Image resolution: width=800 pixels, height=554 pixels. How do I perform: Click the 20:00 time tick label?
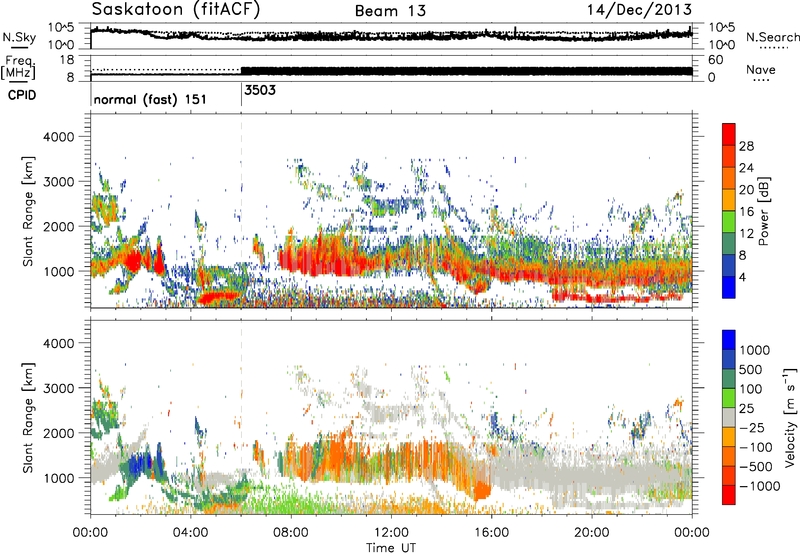591,533
